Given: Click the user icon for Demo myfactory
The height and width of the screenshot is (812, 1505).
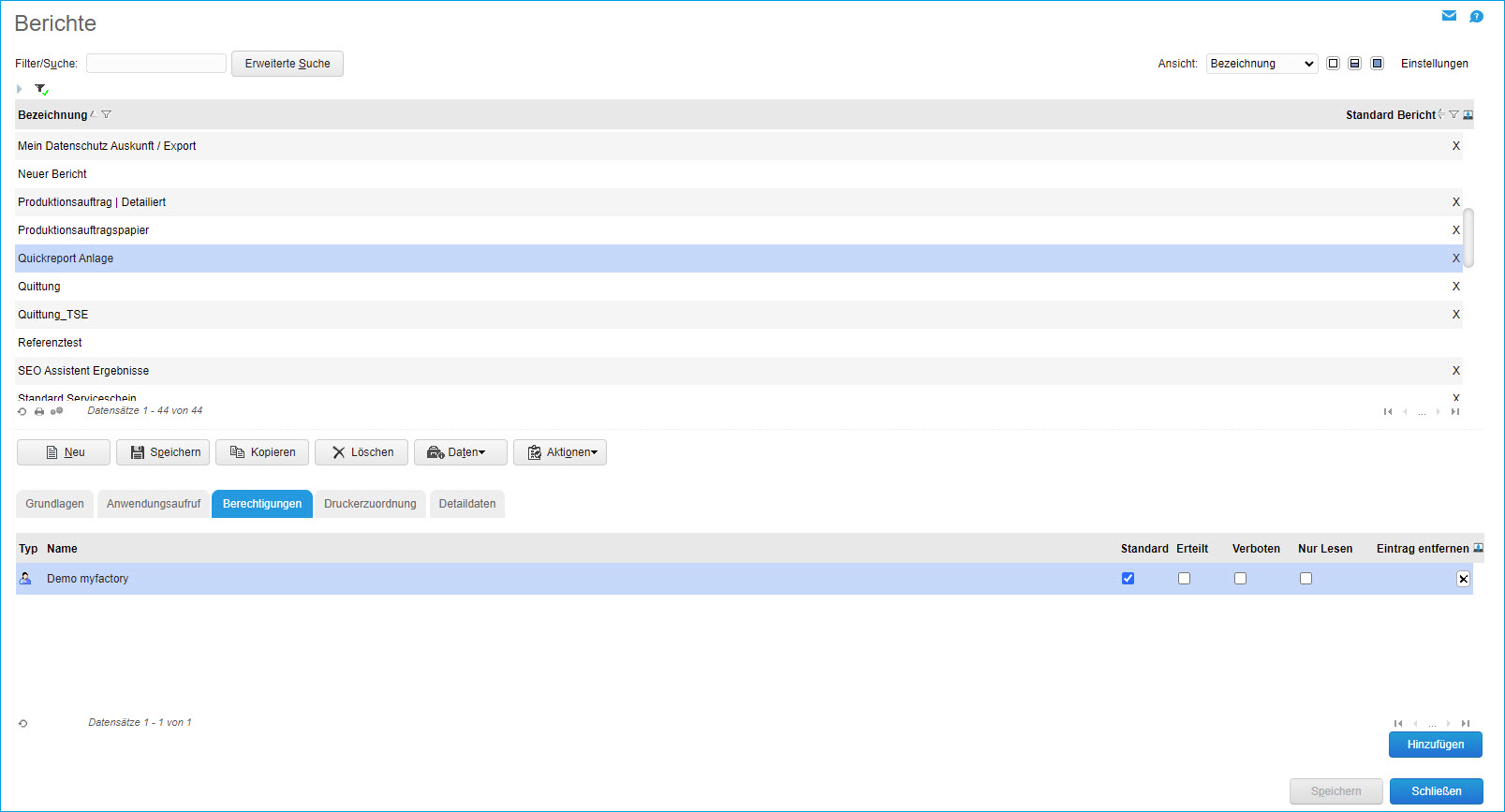Looking at the screenshot, I should [x=25, y=579].
